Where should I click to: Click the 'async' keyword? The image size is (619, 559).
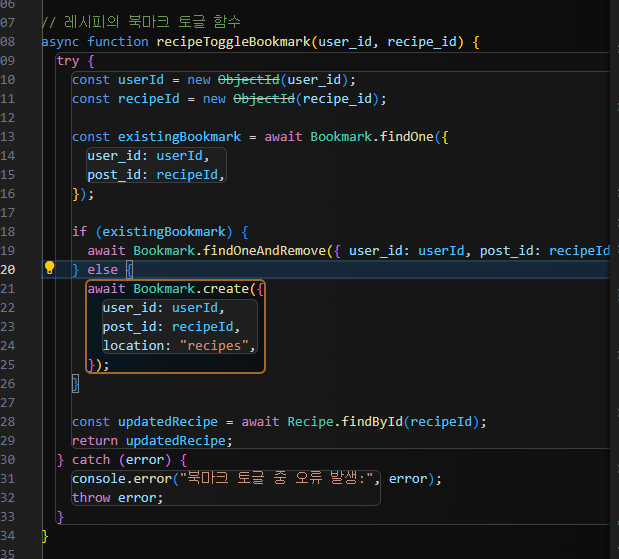click(x=60, y=42)
